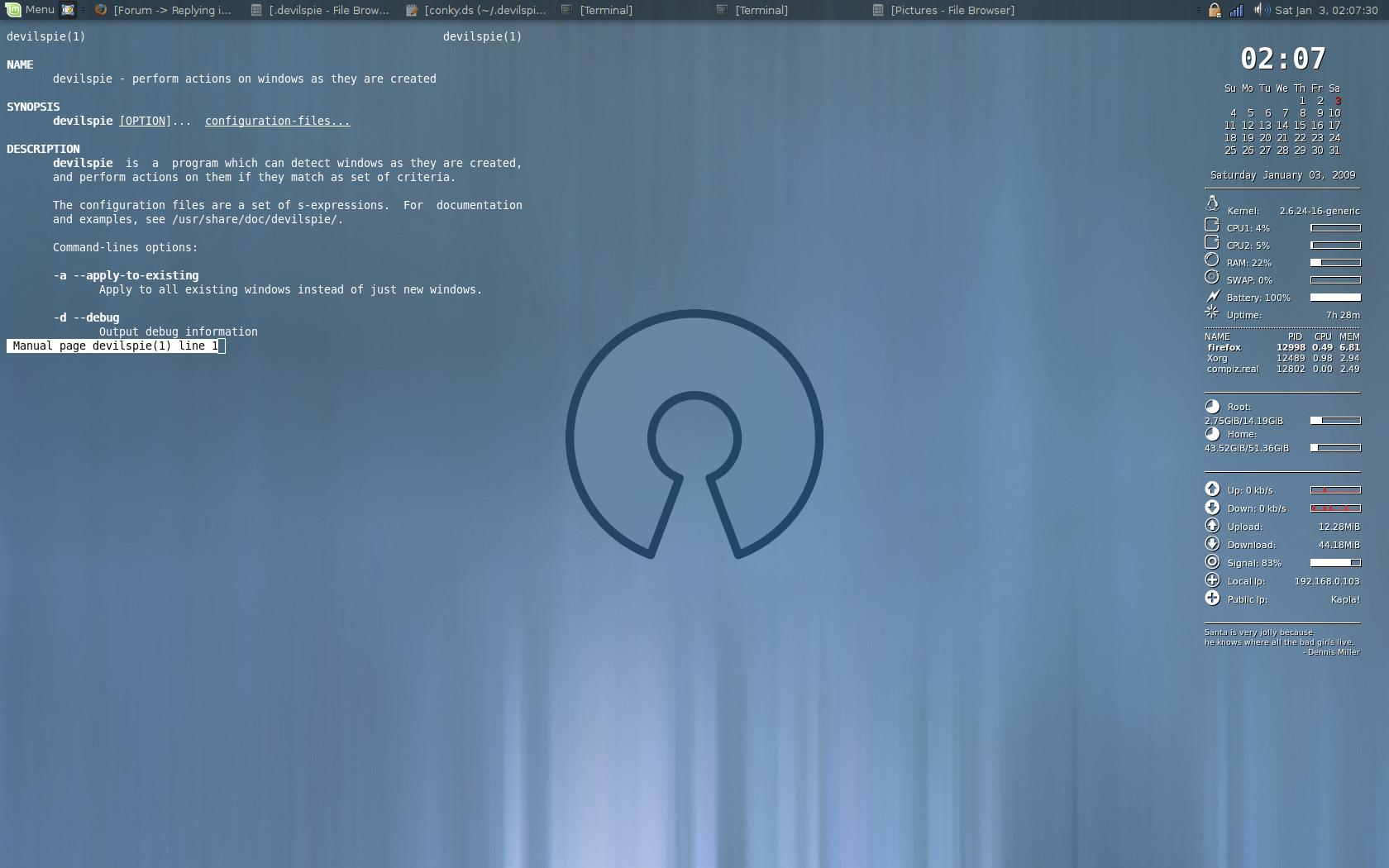1389x868 pixels.
Task: Click the Download total icon
Action: (x=1212, y=543)
